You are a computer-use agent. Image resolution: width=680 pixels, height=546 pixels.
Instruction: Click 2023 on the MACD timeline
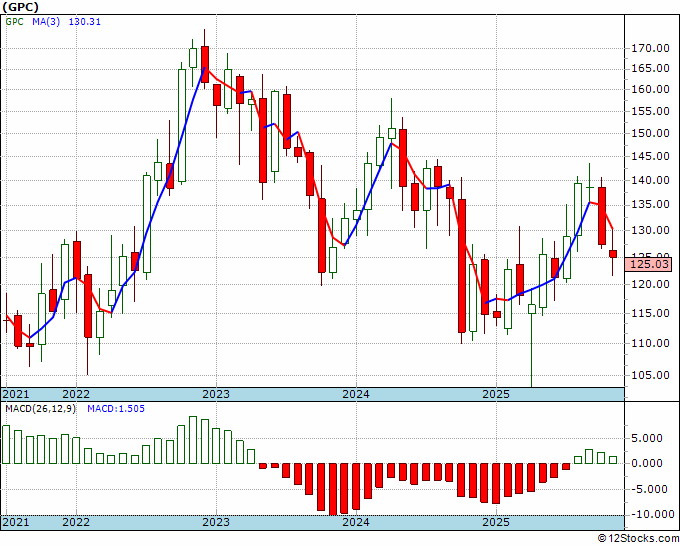[216, 522]
